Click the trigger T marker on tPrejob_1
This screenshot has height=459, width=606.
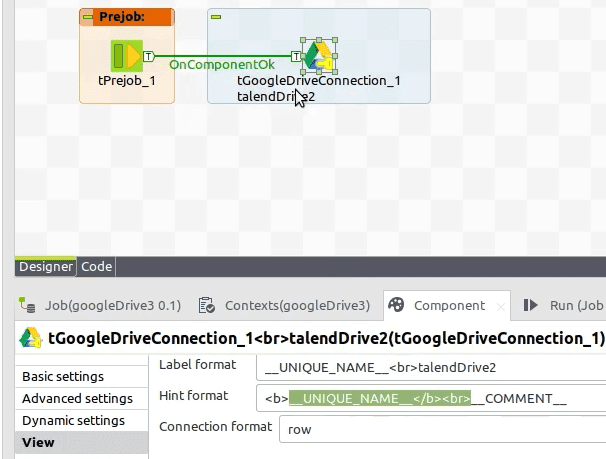click(148, 56)
